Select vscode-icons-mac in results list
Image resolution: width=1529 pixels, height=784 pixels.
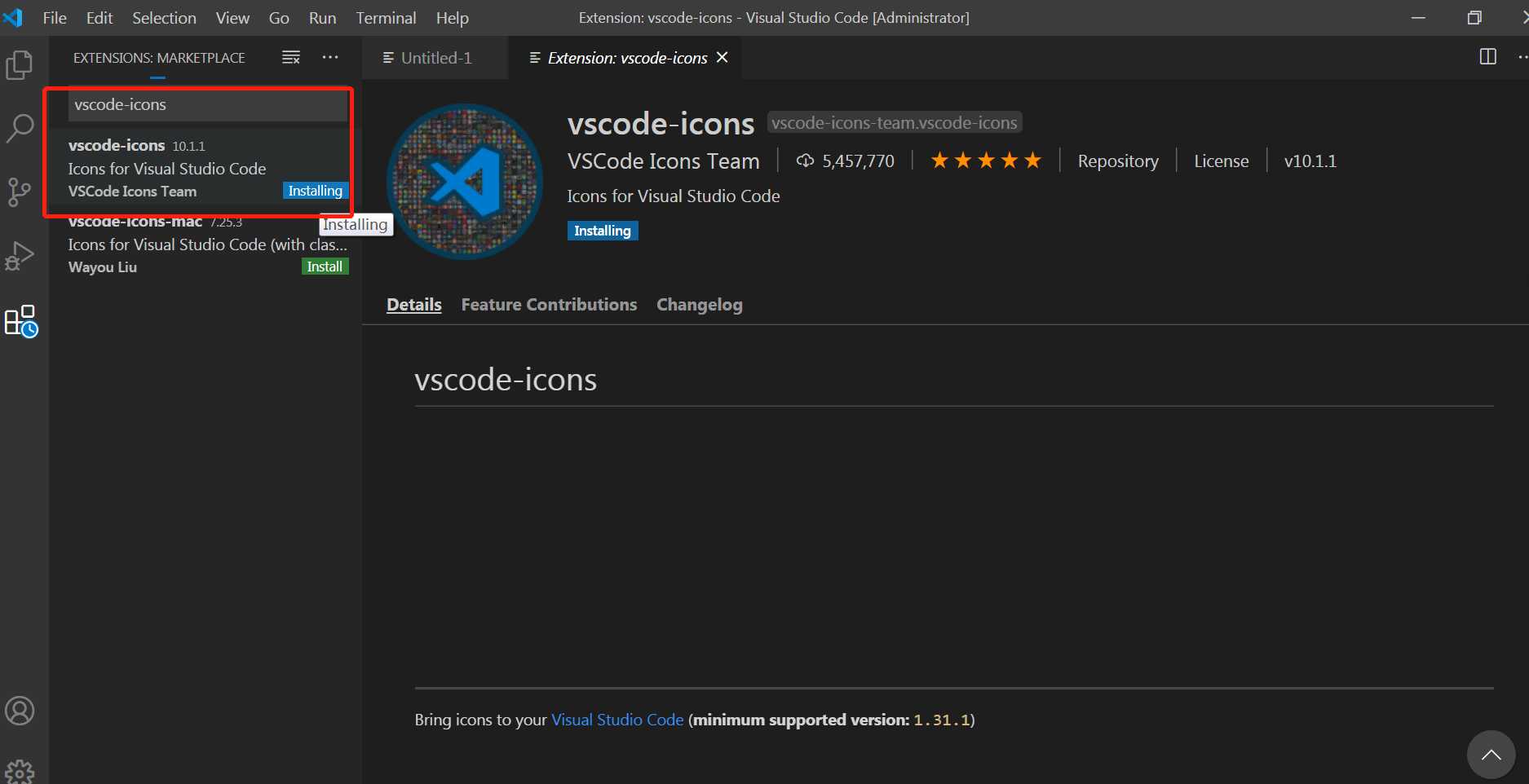point(205,244)
